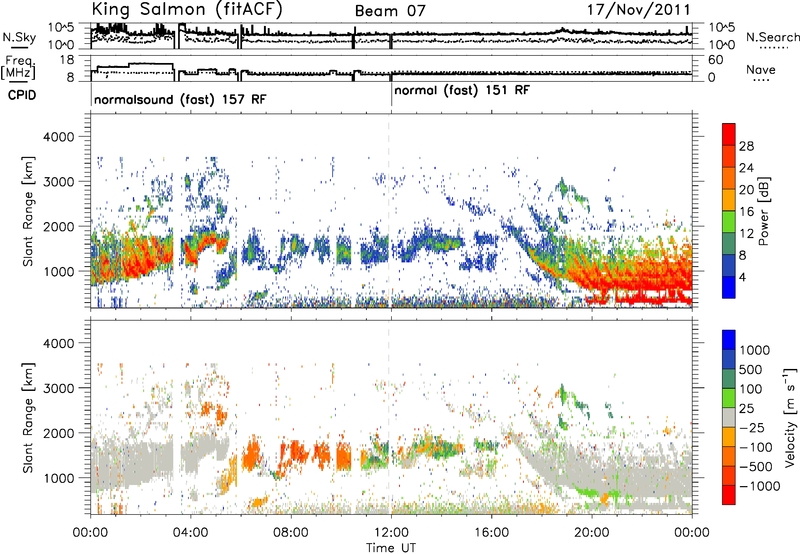Click the '20:00' time axis label
Viewport: 800px width, 554px height.
(591, 533)
